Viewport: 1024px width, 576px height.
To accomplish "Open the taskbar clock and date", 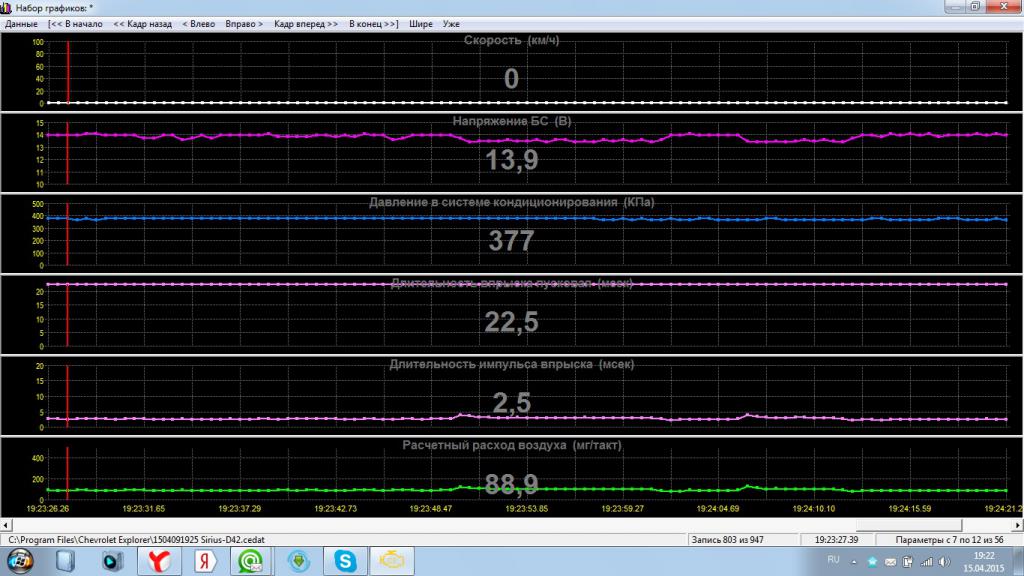I will point(984,562).
